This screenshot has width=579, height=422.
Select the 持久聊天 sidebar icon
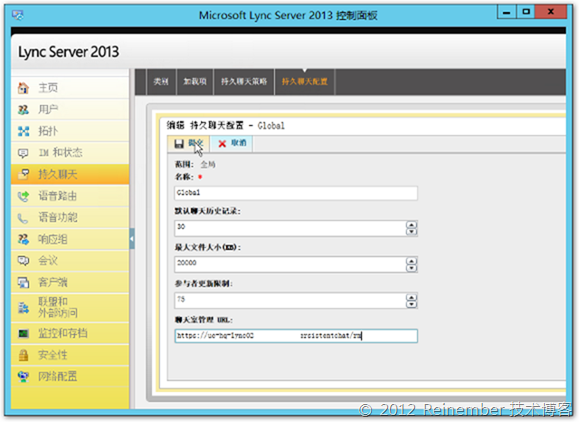click(23, 174)
